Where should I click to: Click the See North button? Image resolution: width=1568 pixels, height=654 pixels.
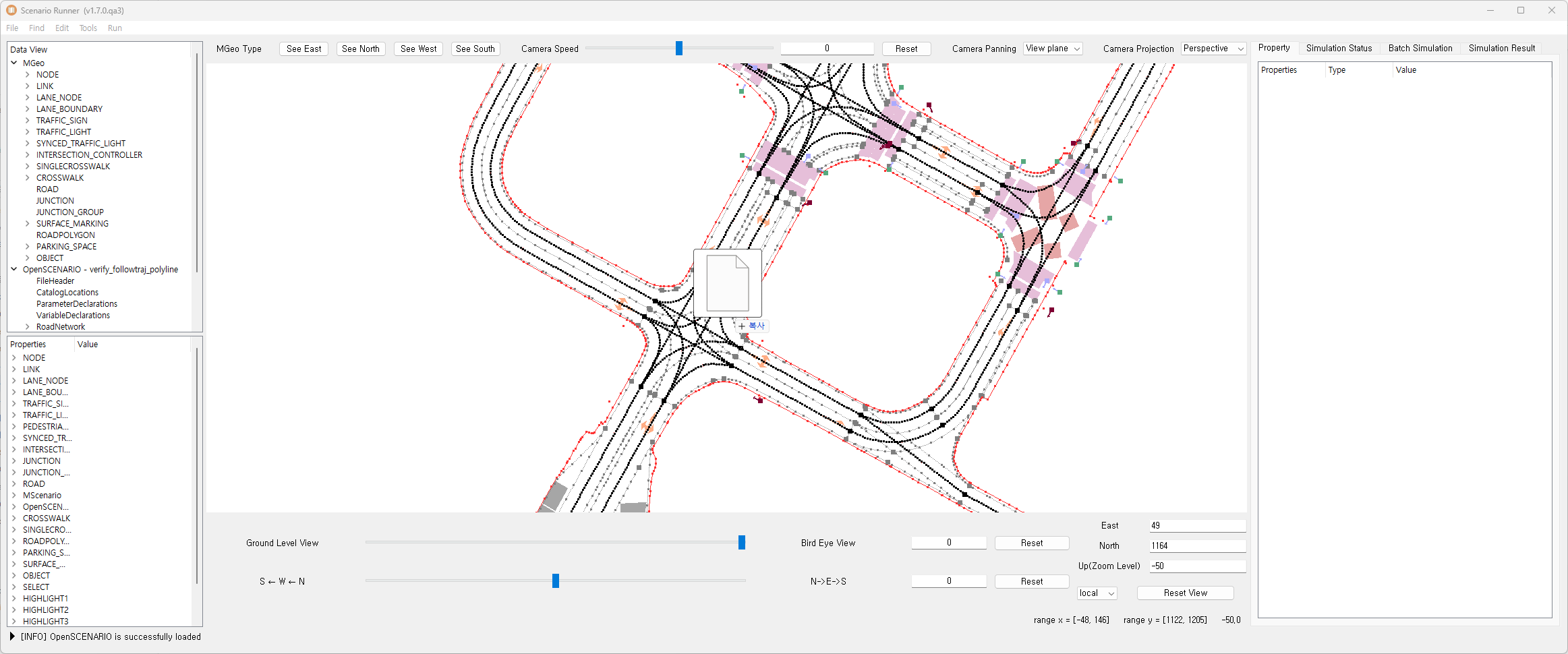click(361, 49)
